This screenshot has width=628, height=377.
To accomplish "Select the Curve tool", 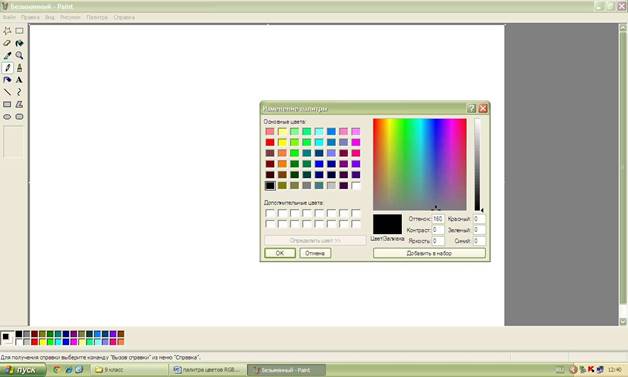I will coord(19,92).
